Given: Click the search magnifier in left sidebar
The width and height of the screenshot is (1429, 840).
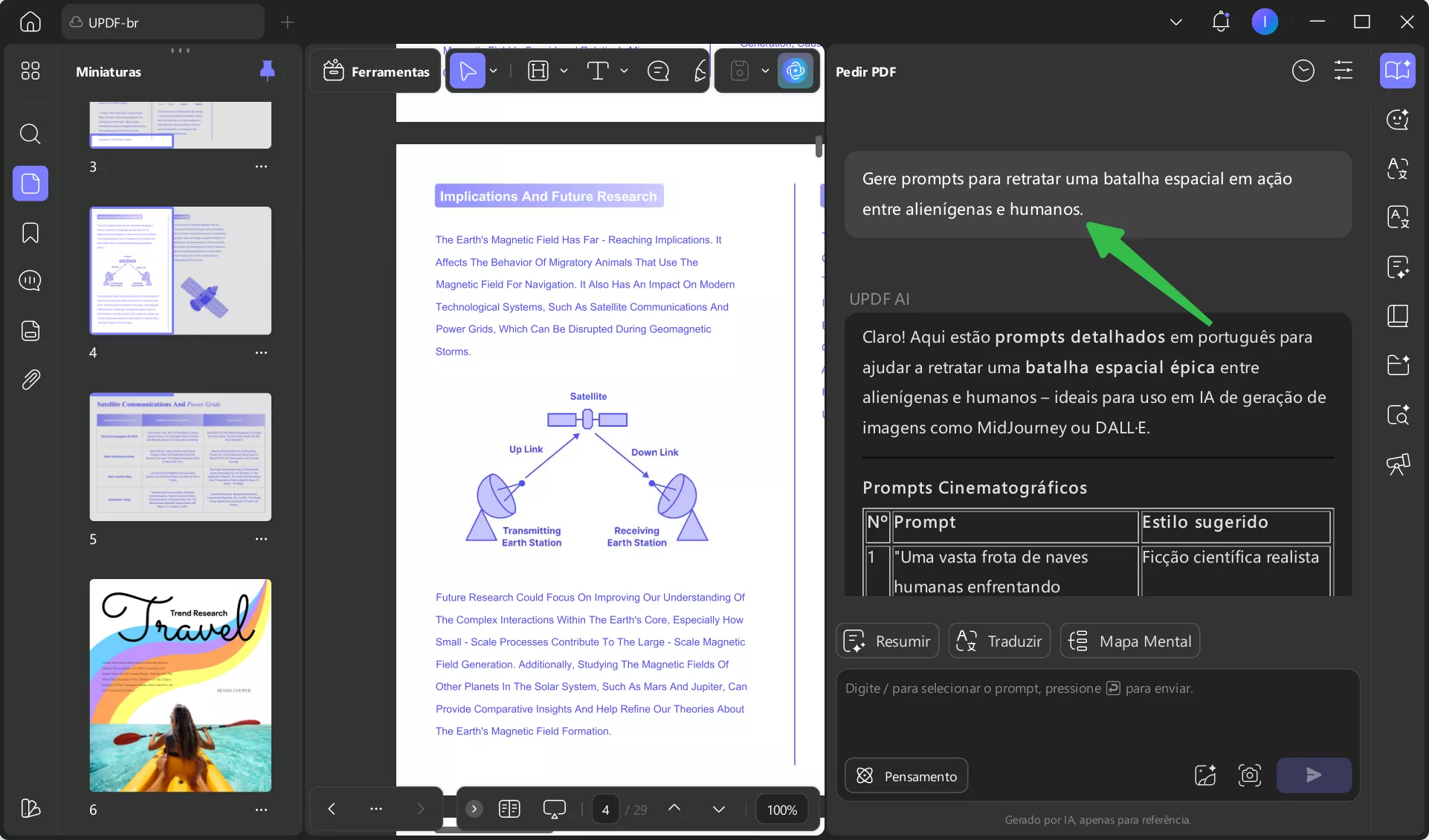Looking at the screenshot, I should [x=30, y=134].
